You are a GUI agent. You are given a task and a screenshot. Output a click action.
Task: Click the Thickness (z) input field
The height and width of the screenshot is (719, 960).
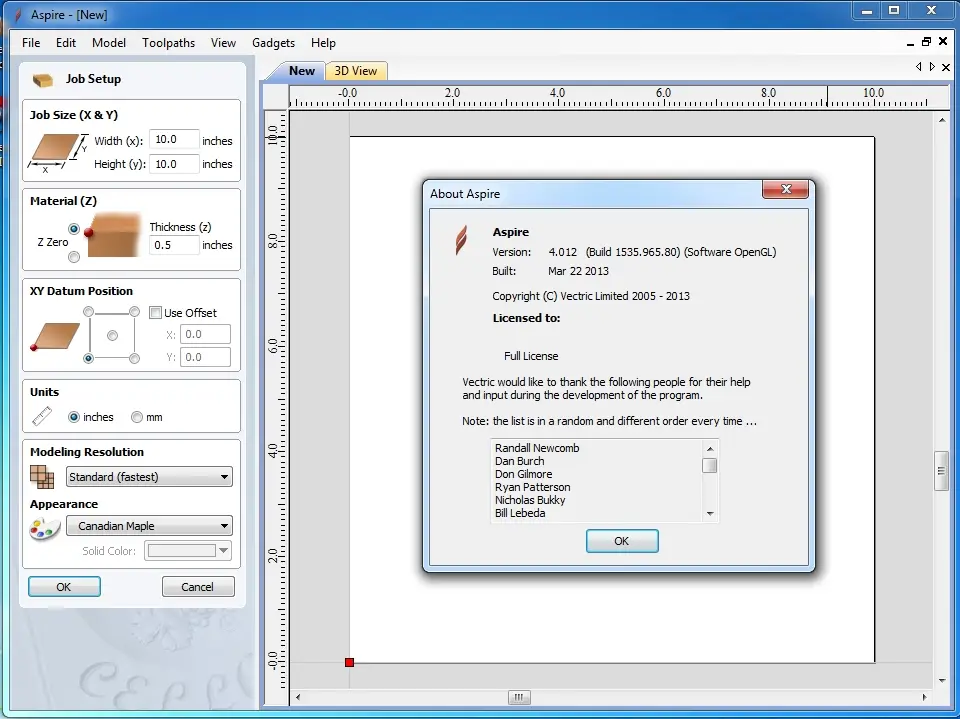[x=174, y=245]
